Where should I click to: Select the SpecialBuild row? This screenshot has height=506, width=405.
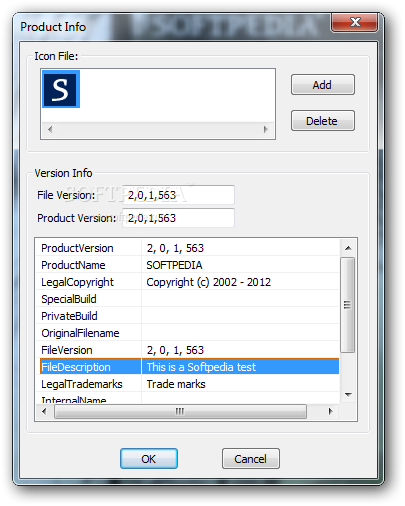point(188,299)
